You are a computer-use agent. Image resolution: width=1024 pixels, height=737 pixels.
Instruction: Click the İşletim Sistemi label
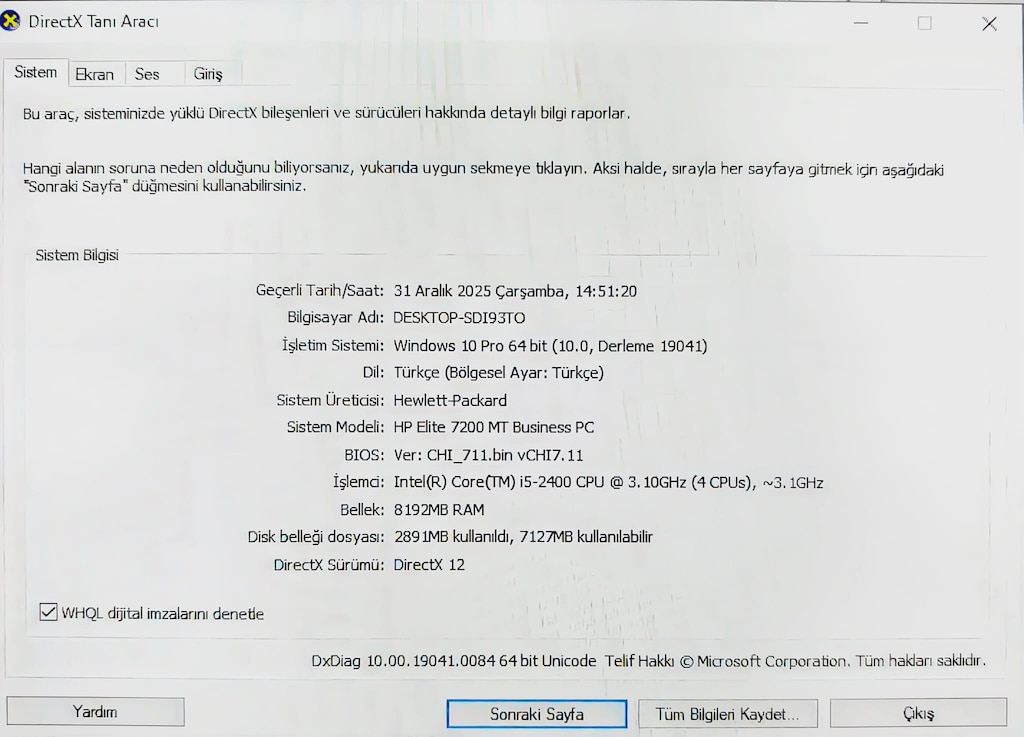coord(333,345)
